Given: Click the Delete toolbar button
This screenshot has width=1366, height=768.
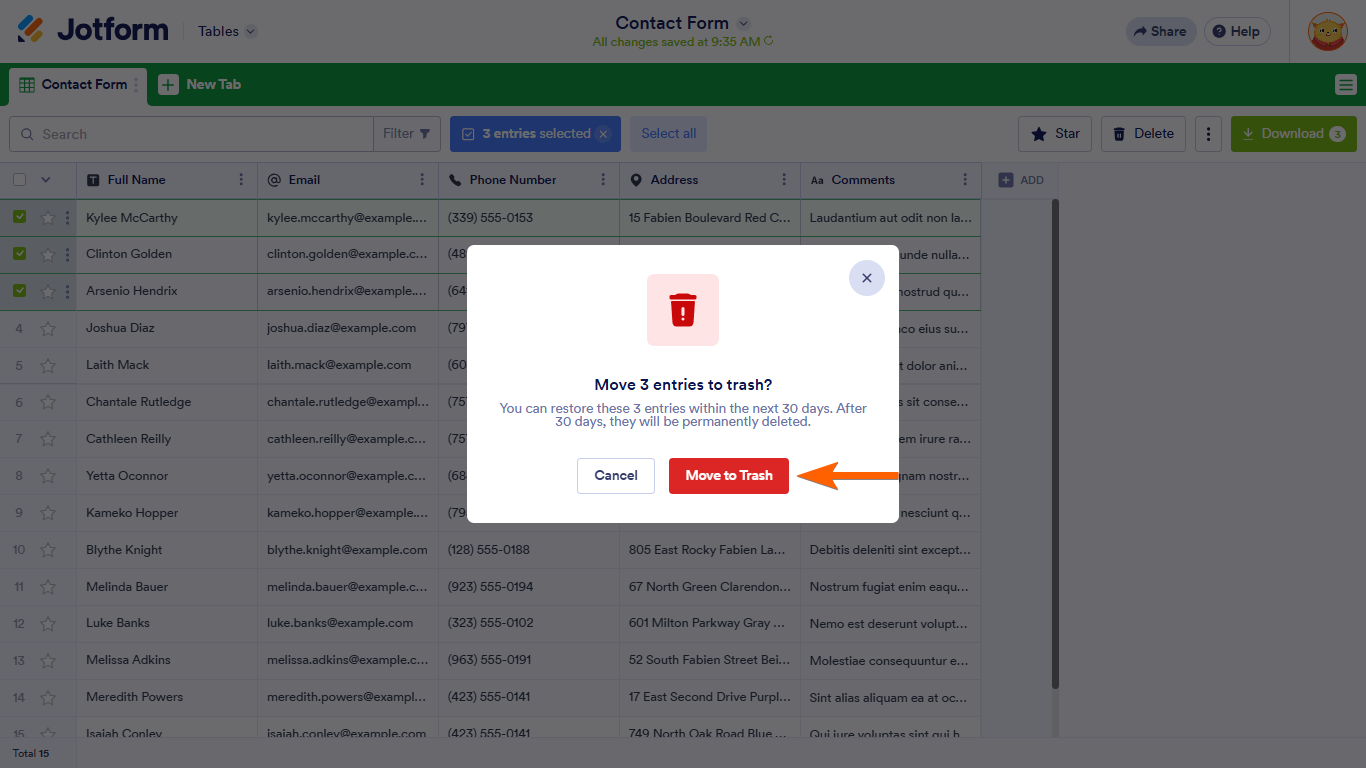Looking at the screenshot, I should 1144,134.
